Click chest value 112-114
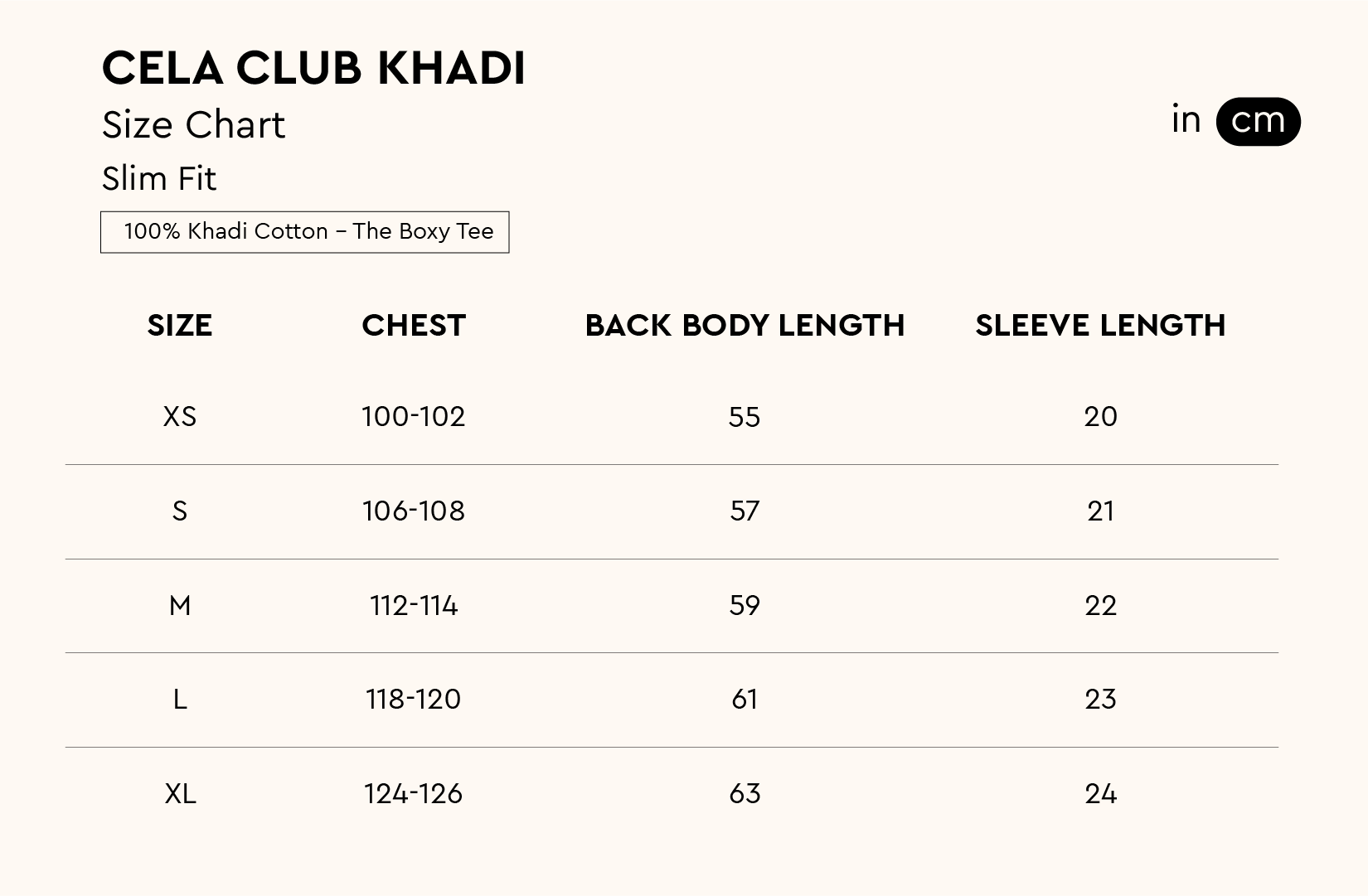 414,606
